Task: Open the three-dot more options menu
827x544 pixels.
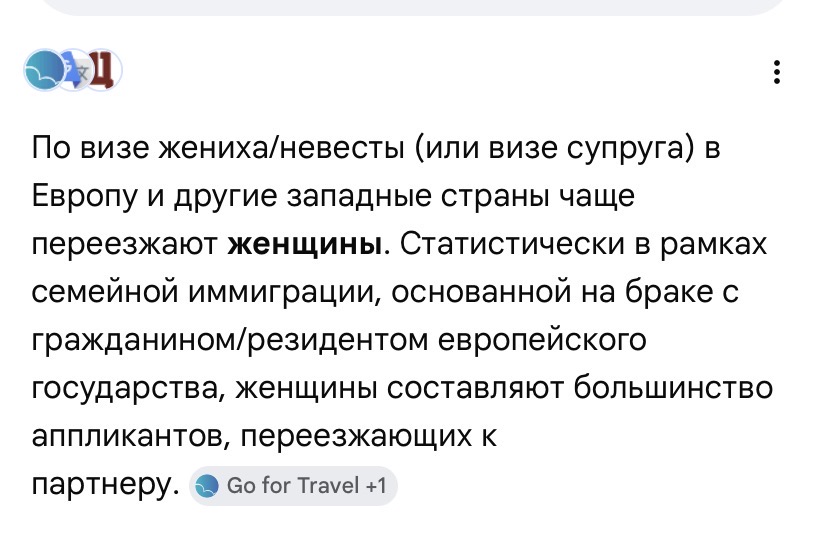Action: (776, 72)
